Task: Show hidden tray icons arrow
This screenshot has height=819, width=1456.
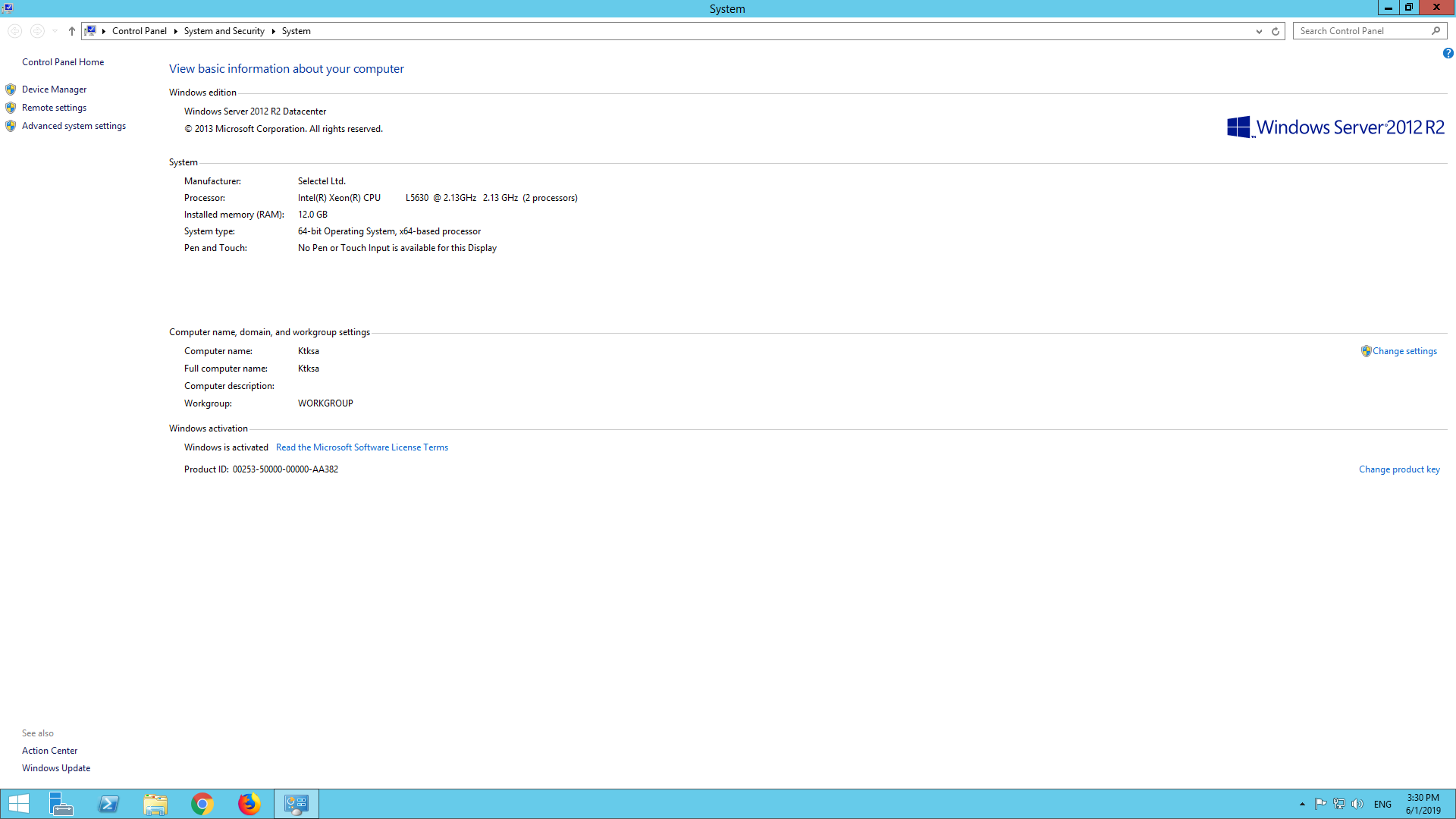Action: click(x=1302, y=804)
